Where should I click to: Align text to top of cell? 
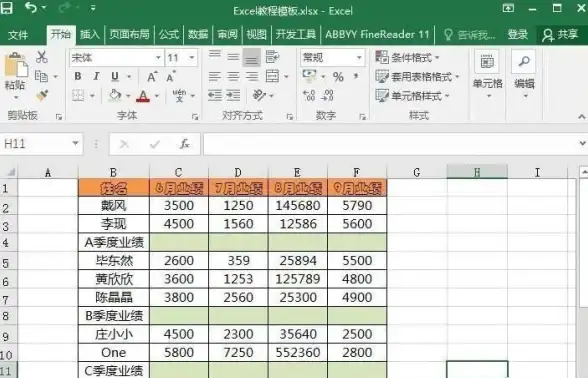215,55
